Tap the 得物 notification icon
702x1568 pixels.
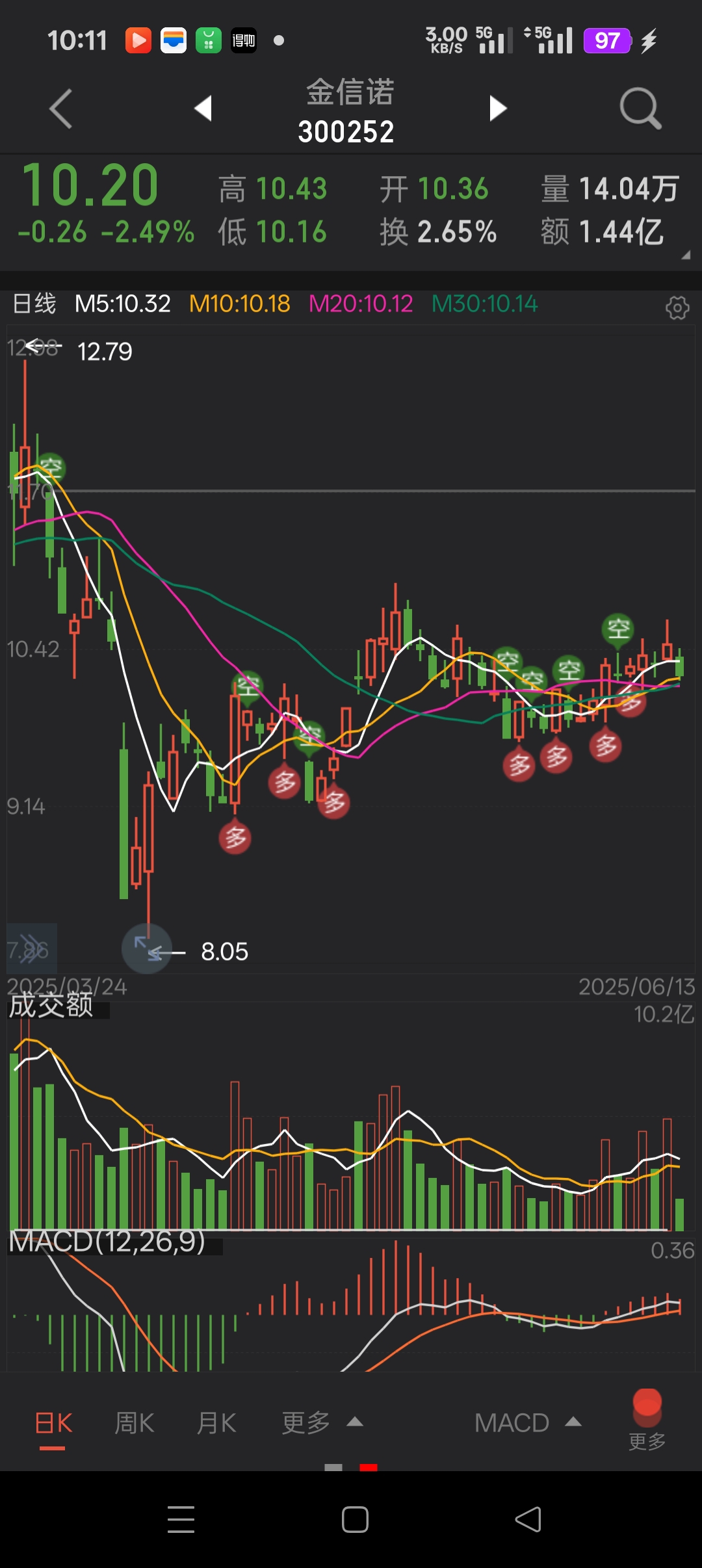click(x=244, y=40)
